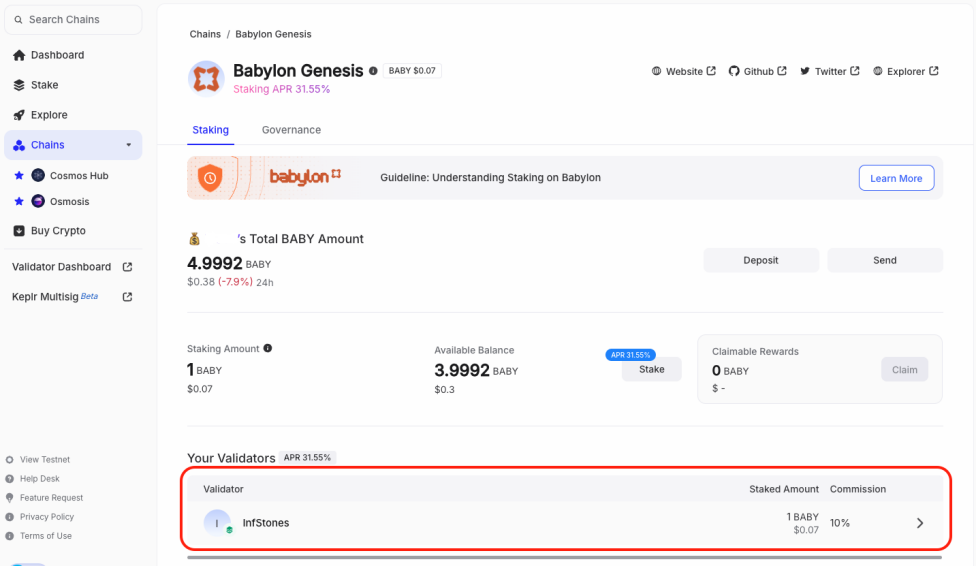Click the Chains icon in sidebar
976x566 pixels.
tap(19, 145)
